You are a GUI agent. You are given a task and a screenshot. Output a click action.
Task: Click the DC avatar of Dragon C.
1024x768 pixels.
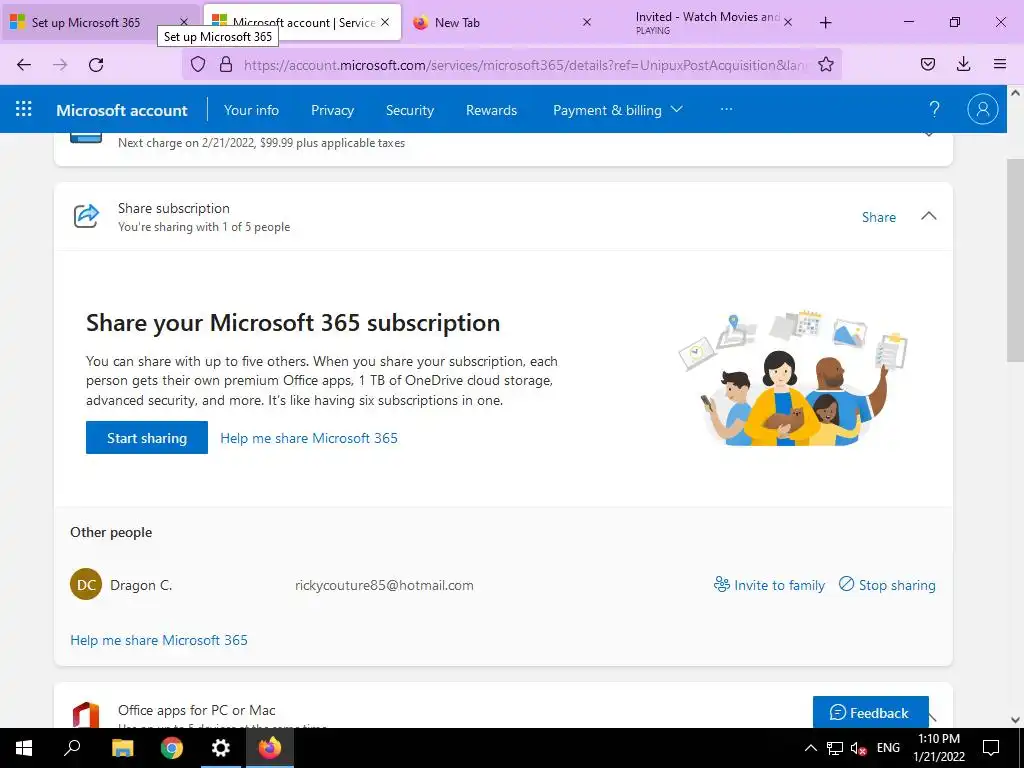point(86,584)
